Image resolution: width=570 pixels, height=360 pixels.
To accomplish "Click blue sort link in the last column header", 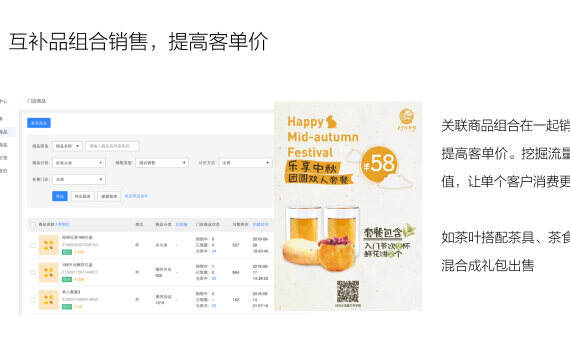I will (260, 224).
